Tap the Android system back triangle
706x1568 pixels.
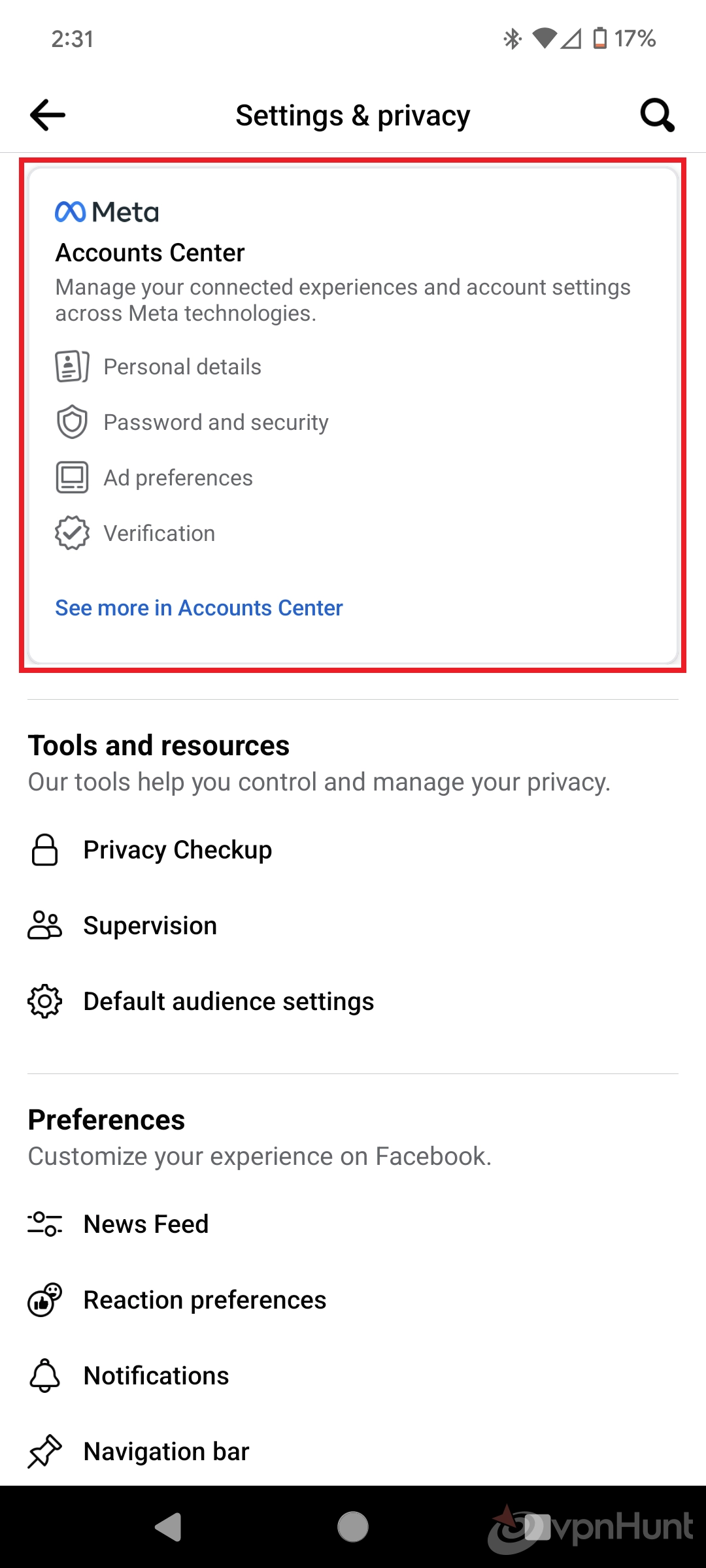(169, 1527)
